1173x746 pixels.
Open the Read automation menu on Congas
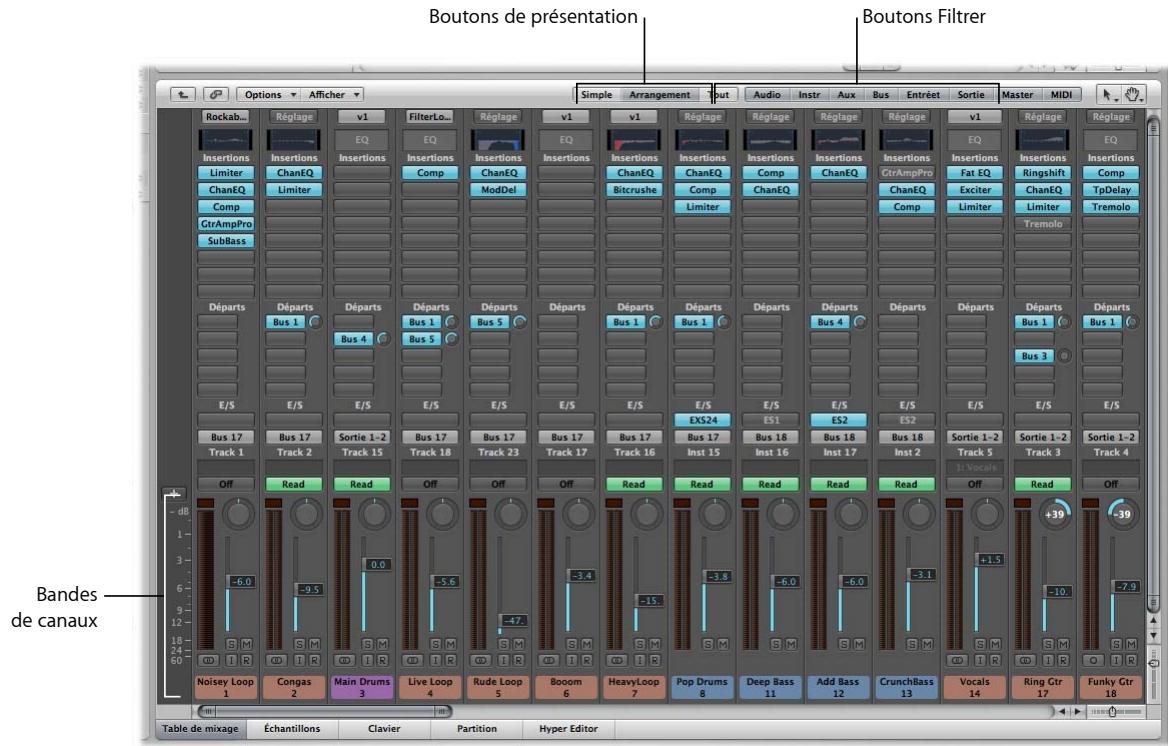click(293, 484)
